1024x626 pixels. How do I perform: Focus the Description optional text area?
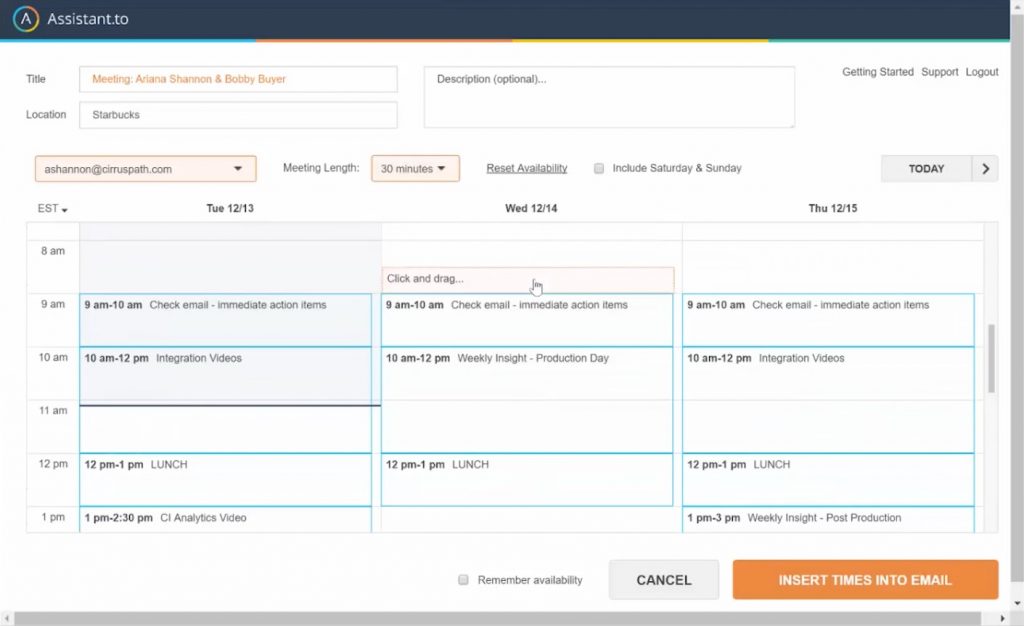[609, 97]
